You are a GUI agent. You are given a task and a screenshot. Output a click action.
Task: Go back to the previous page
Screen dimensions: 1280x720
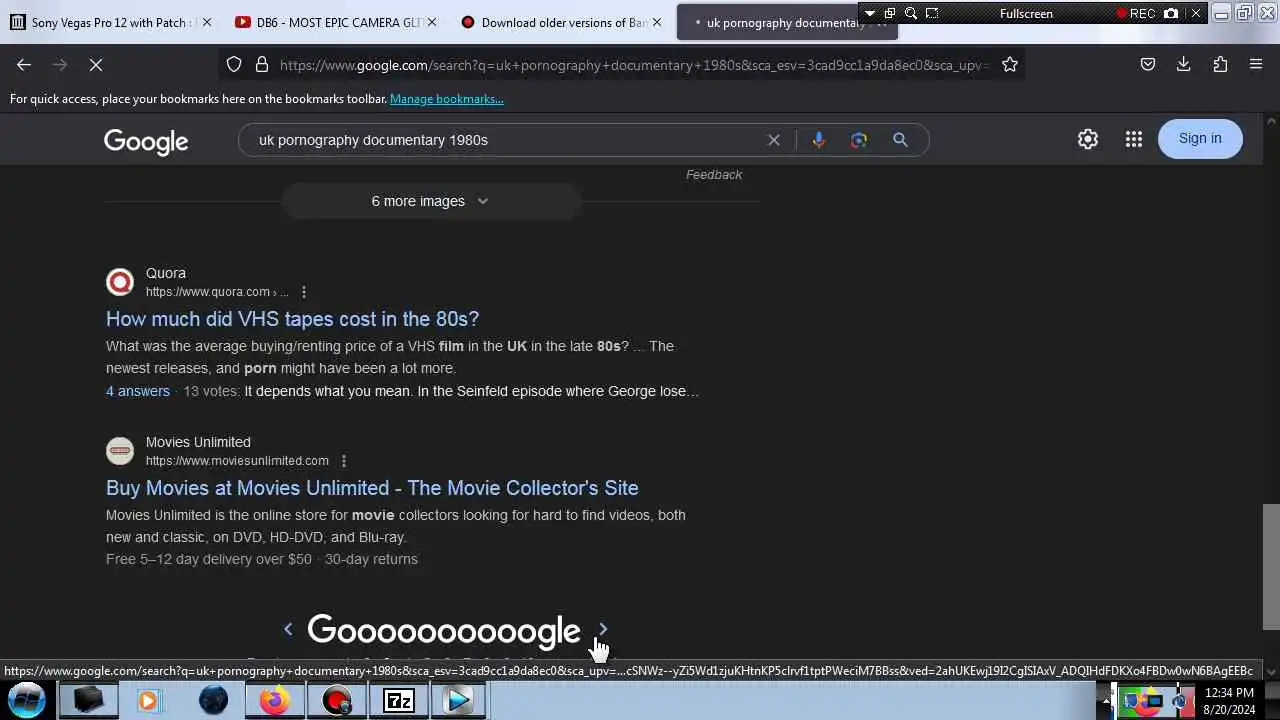pos(24,65)
